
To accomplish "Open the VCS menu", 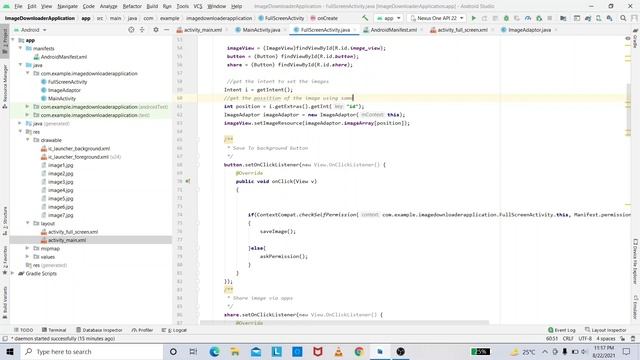I will pyautogui.click(x=198, y=6).
